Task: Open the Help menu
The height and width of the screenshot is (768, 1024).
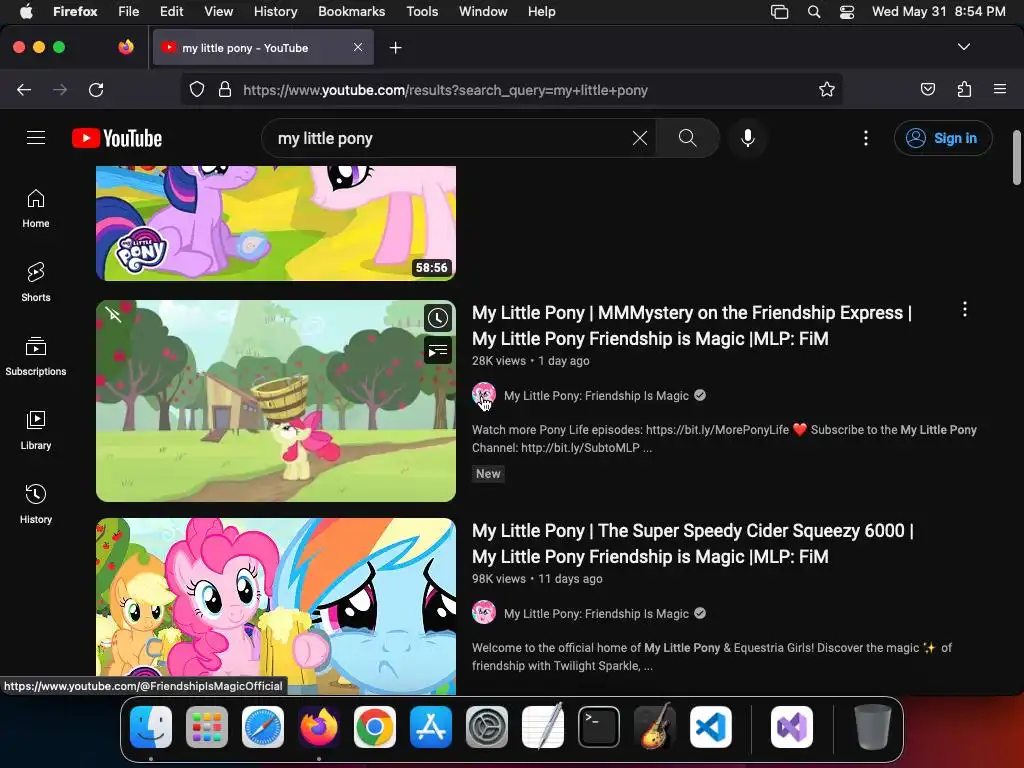Action: 541,11
